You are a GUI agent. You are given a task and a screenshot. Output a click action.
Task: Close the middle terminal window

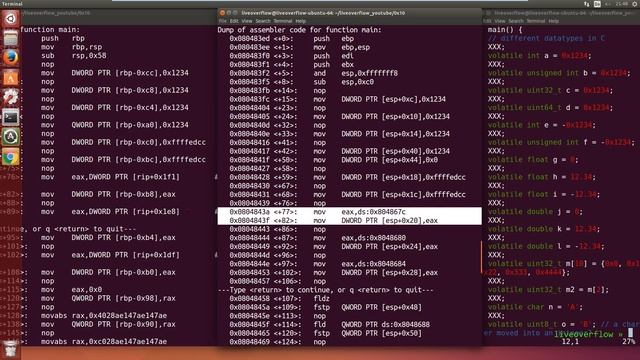(222, 13)
